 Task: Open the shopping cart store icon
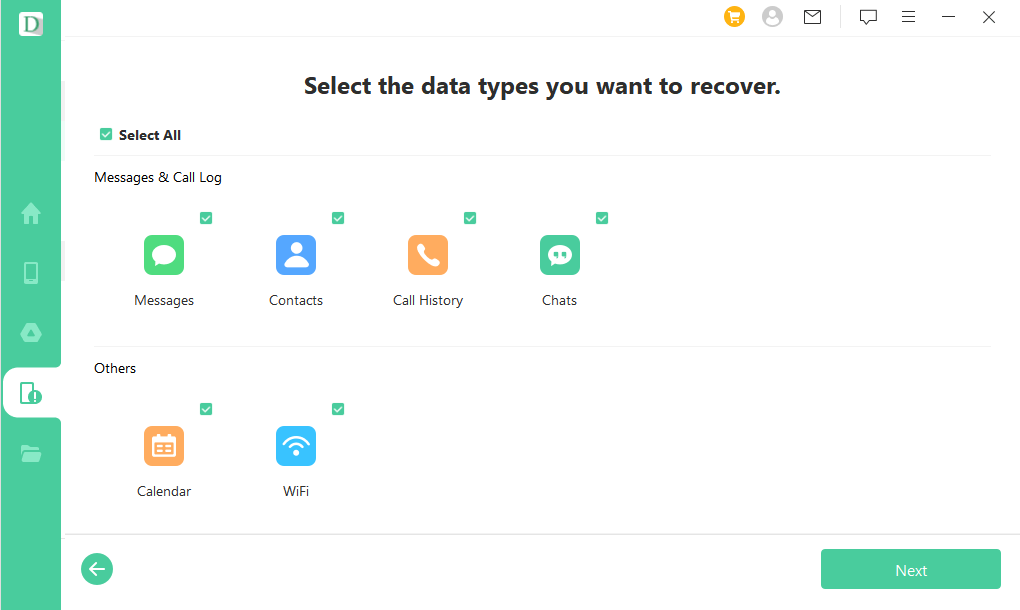click(735, 17)
